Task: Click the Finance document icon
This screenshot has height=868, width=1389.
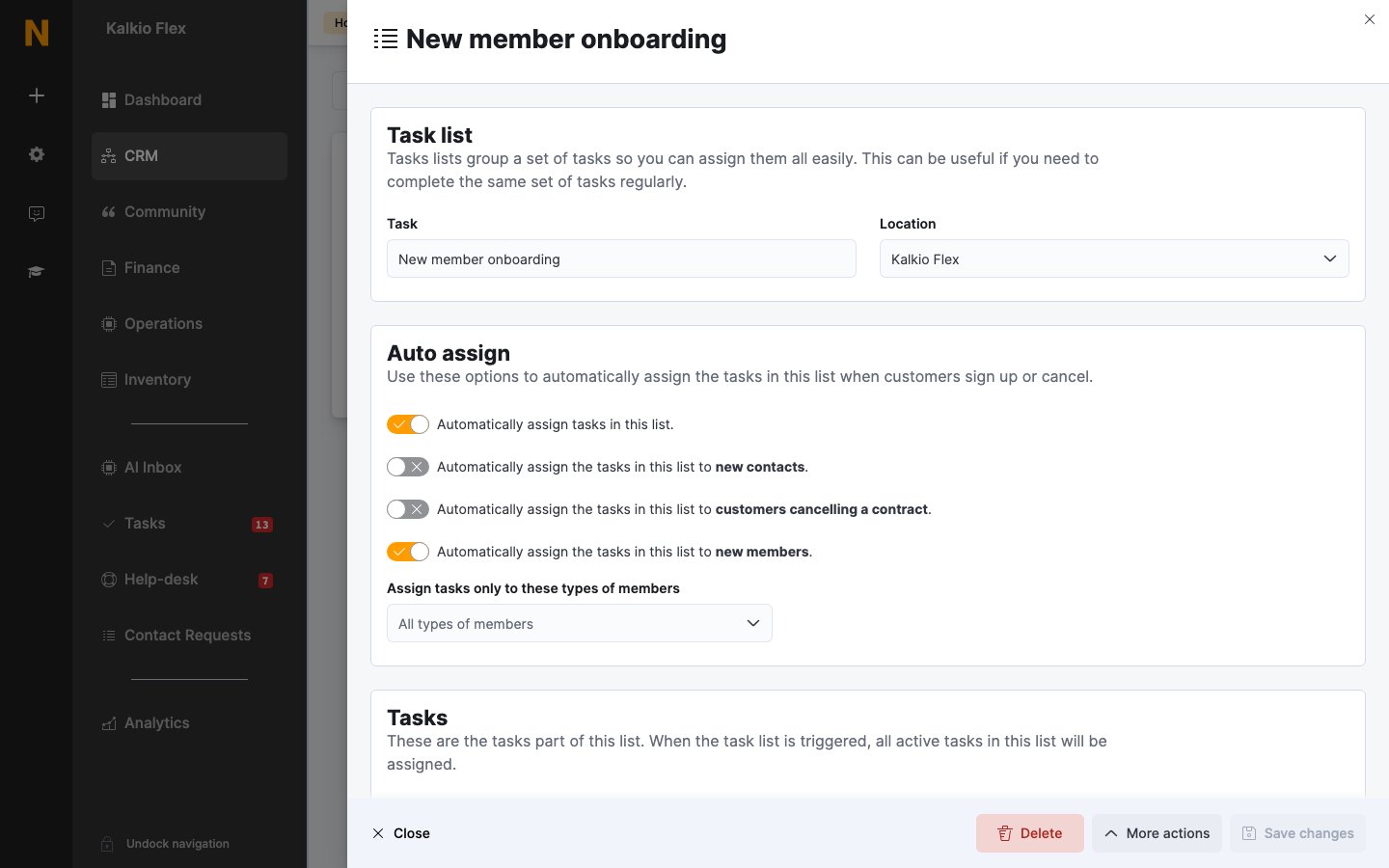Action: coord(109,268)
